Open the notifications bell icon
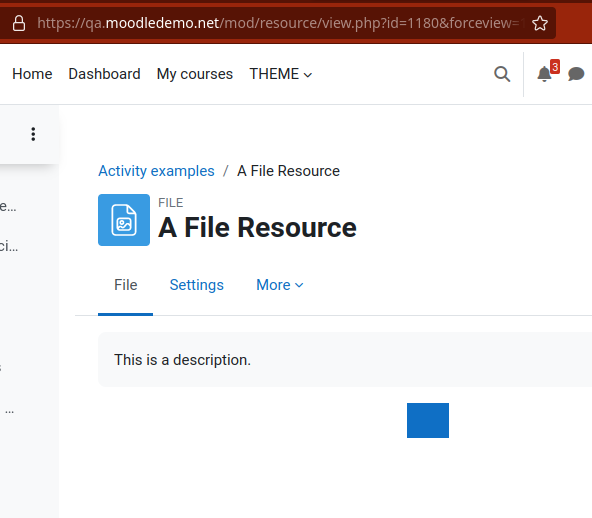 tap(544, 74)
